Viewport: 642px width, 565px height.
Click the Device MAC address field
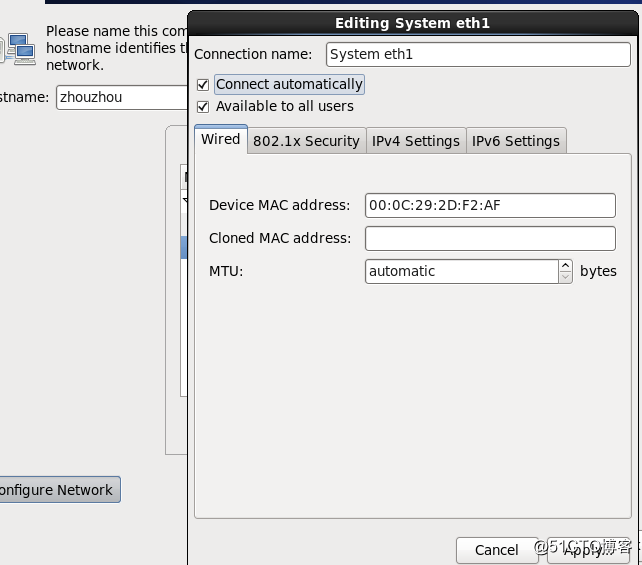pyautogui.click(x=490, y=205)
